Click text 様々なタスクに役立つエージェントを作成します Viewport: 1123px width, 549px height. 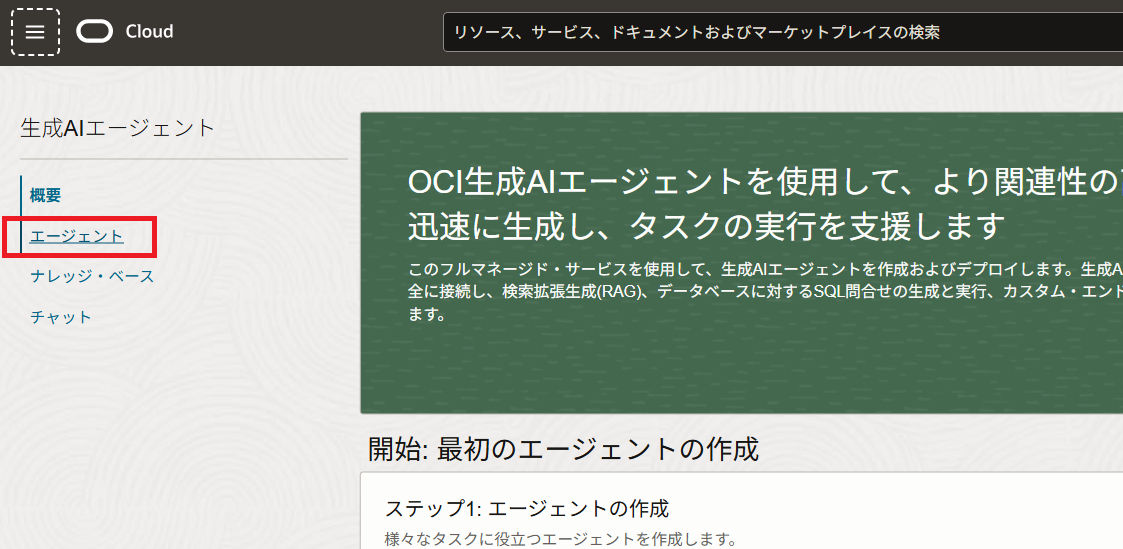[x=561, y=538]
